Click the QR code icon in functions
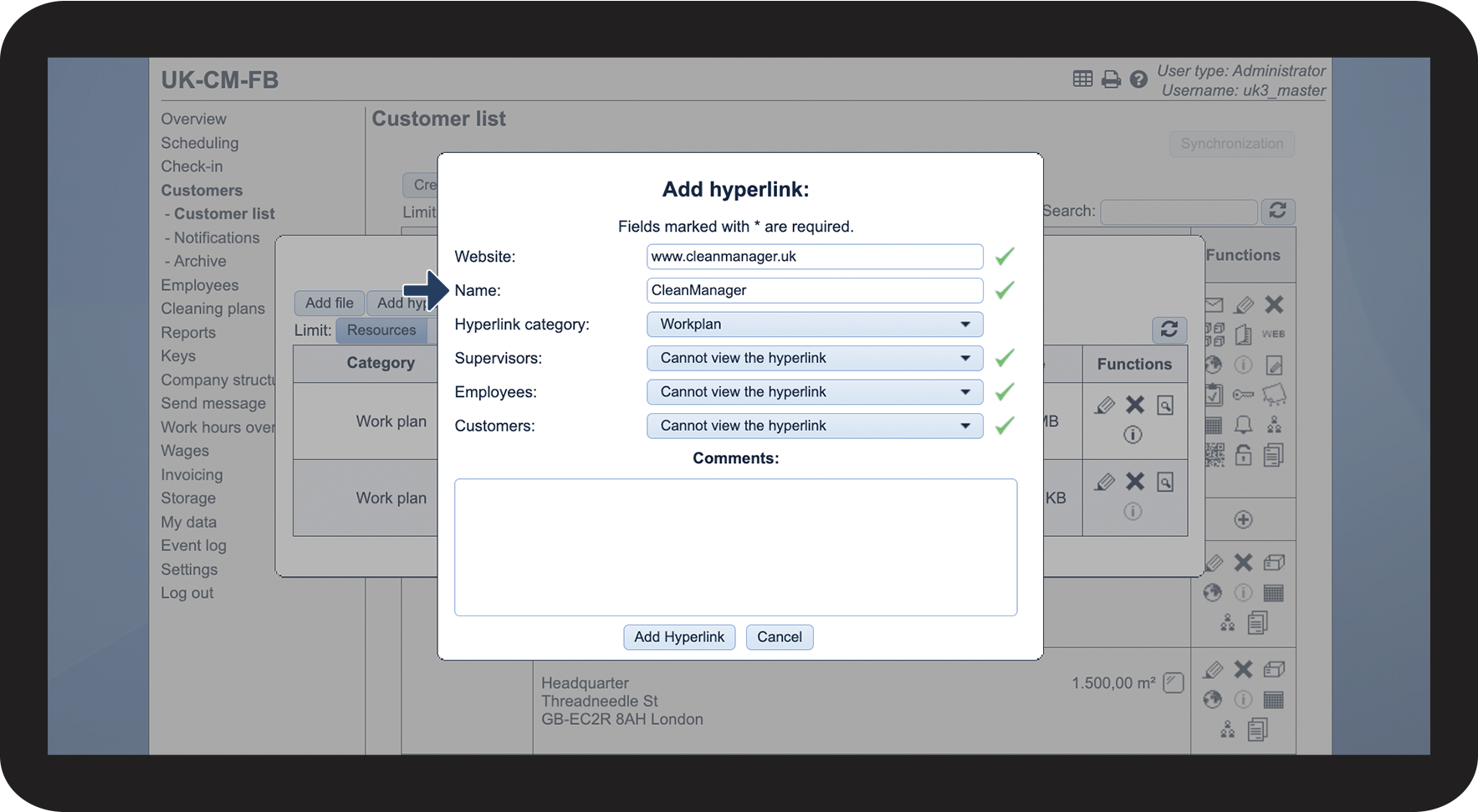The width and height of the screenshot is (1478, 812). click(1215, 455)
